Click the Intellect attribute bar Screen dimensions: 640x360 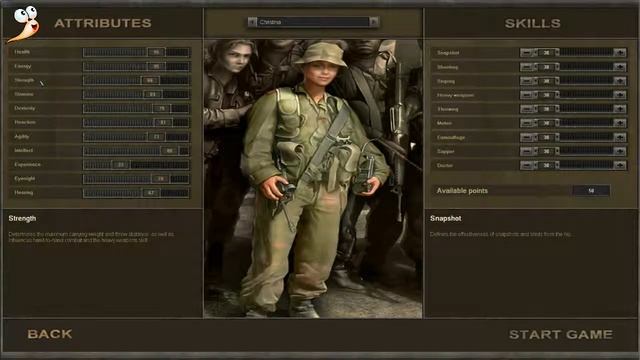136,151
